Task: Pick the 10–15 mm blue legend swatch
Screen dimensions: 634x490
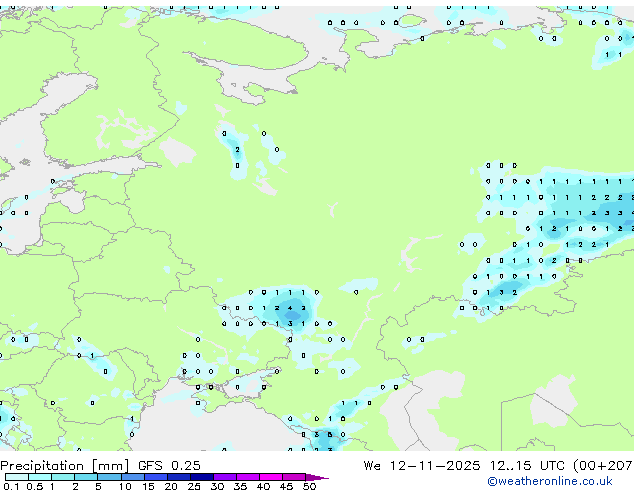Action: (133, 477)
